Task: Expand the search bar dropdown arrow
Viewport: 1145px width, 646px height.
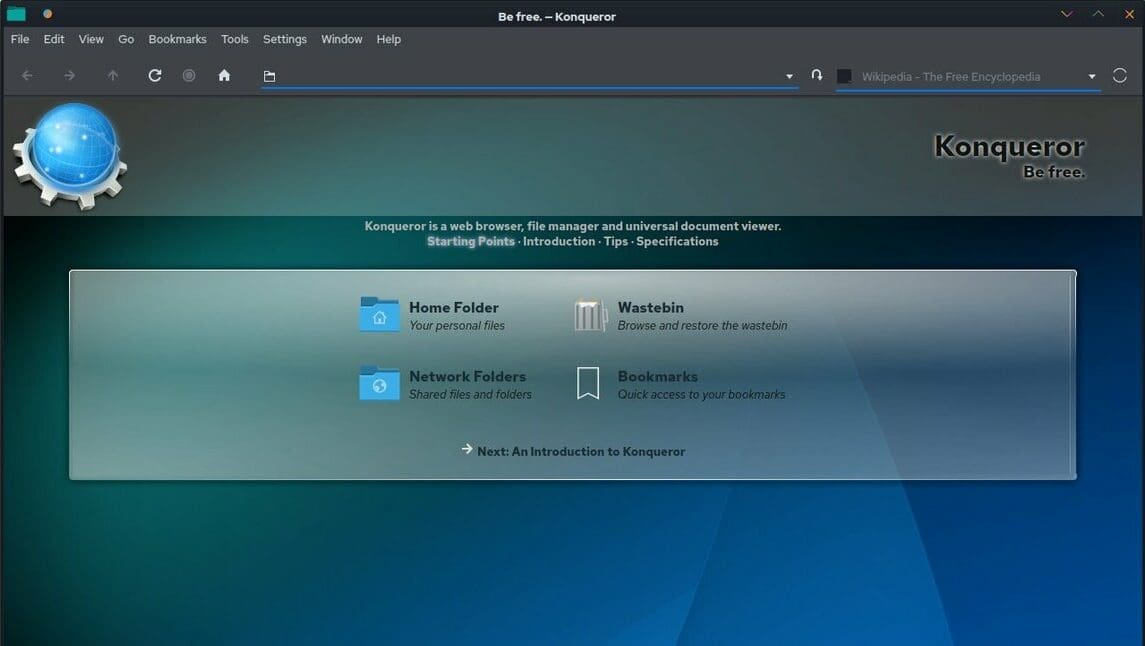Action: pyautogui.click(x=1092, y=76)
